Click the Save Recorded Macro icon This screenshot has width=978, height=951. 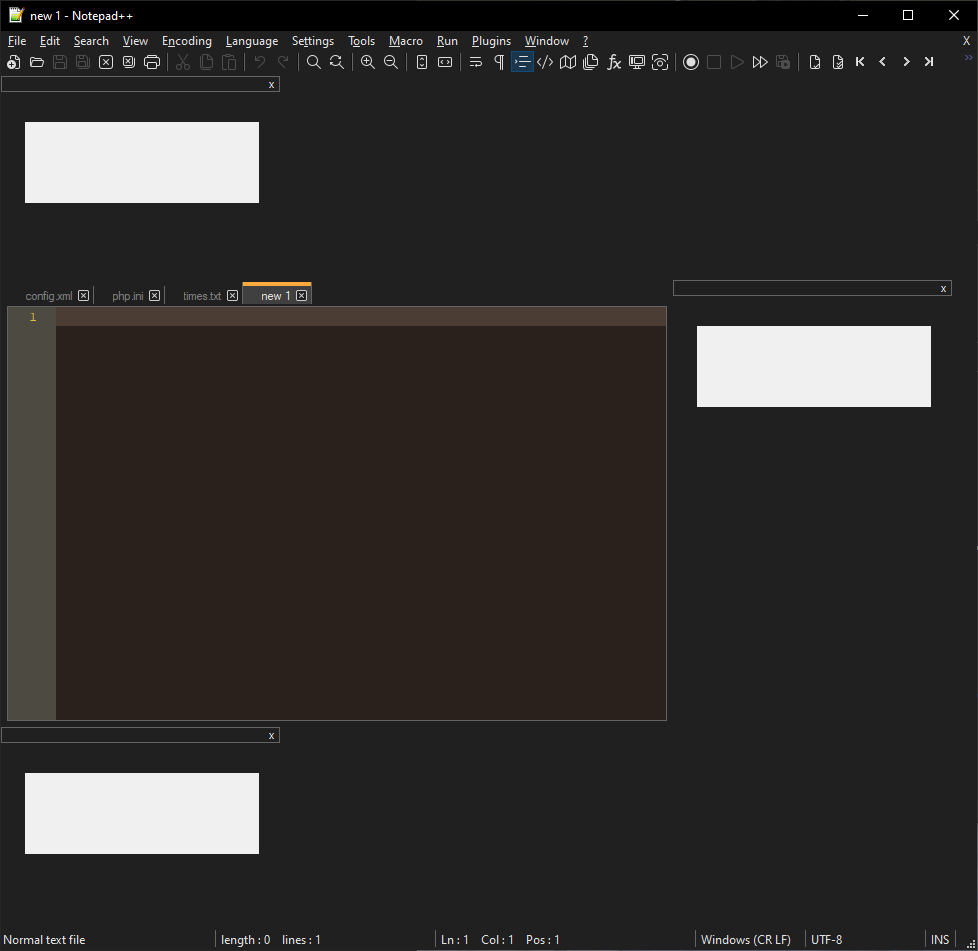click(x=783, y=62)
